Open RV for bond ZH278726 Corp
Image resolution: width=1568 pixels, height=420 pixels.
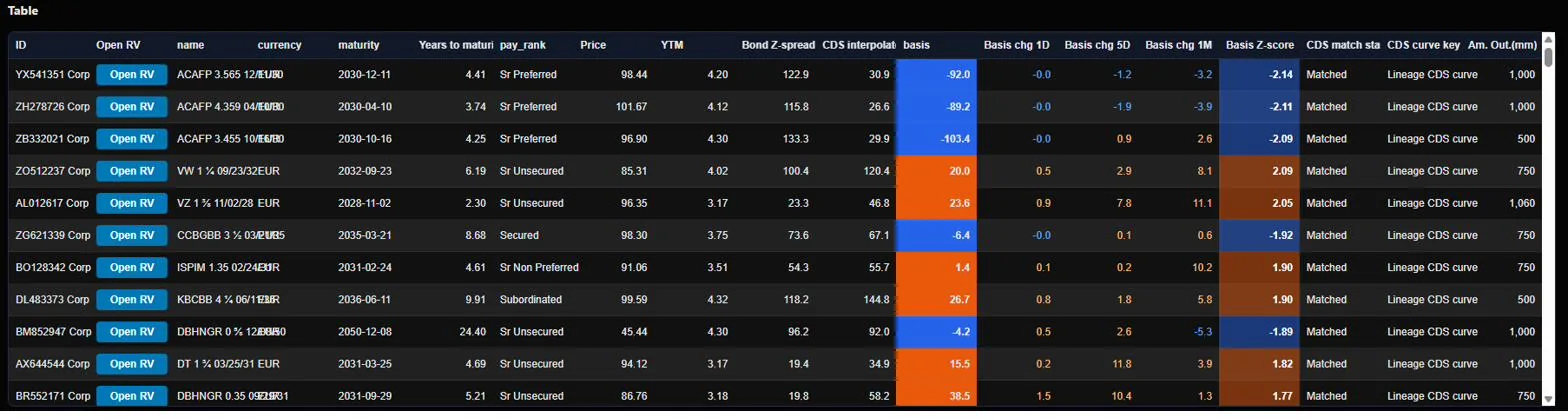coord(131,106)
